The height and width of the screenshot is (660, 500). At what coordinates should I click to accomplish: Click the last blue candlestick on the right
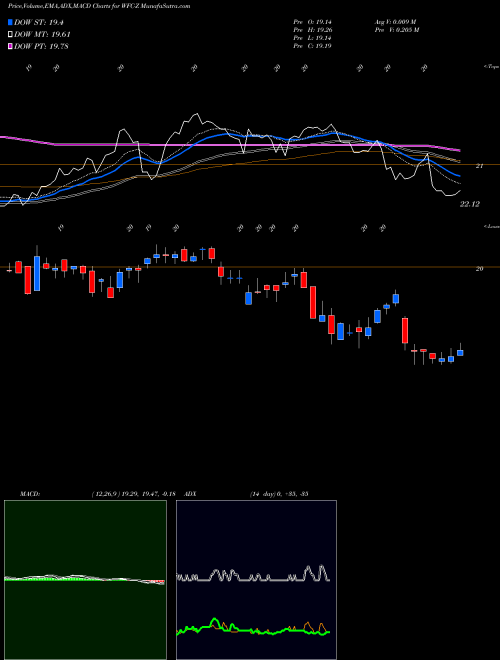pyautogui.click(x=460, y=353)
